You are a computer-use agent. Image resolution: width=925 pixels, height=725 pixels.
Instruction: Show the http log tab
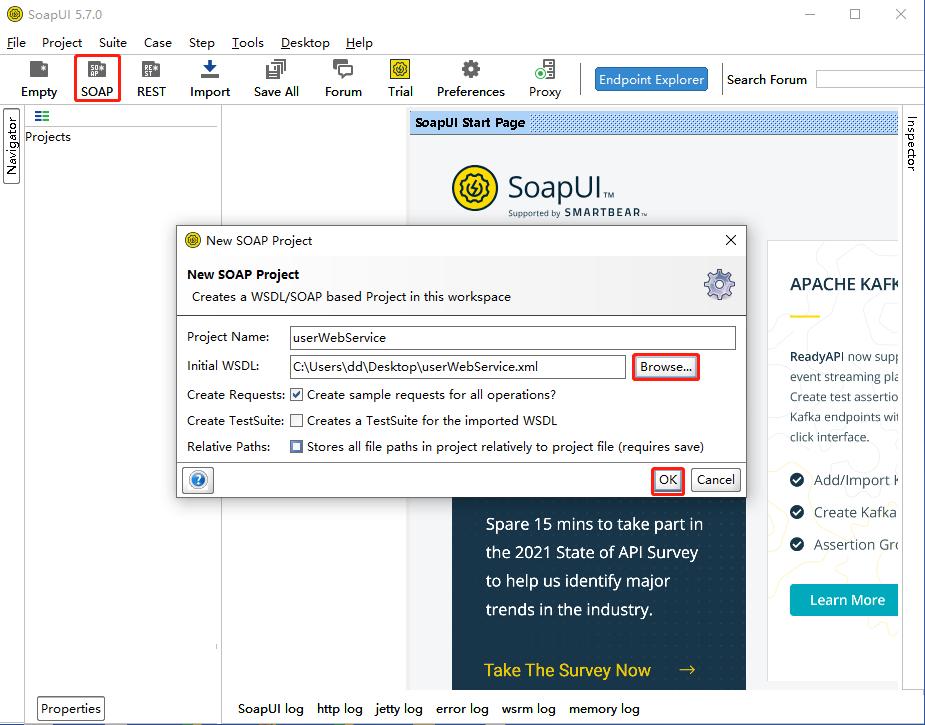340,709
